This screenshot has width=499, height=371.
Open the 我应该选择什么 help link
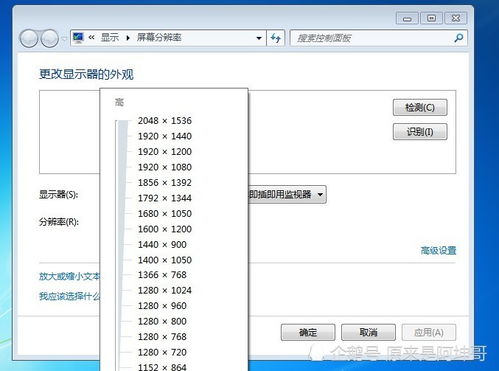point(69,296)
